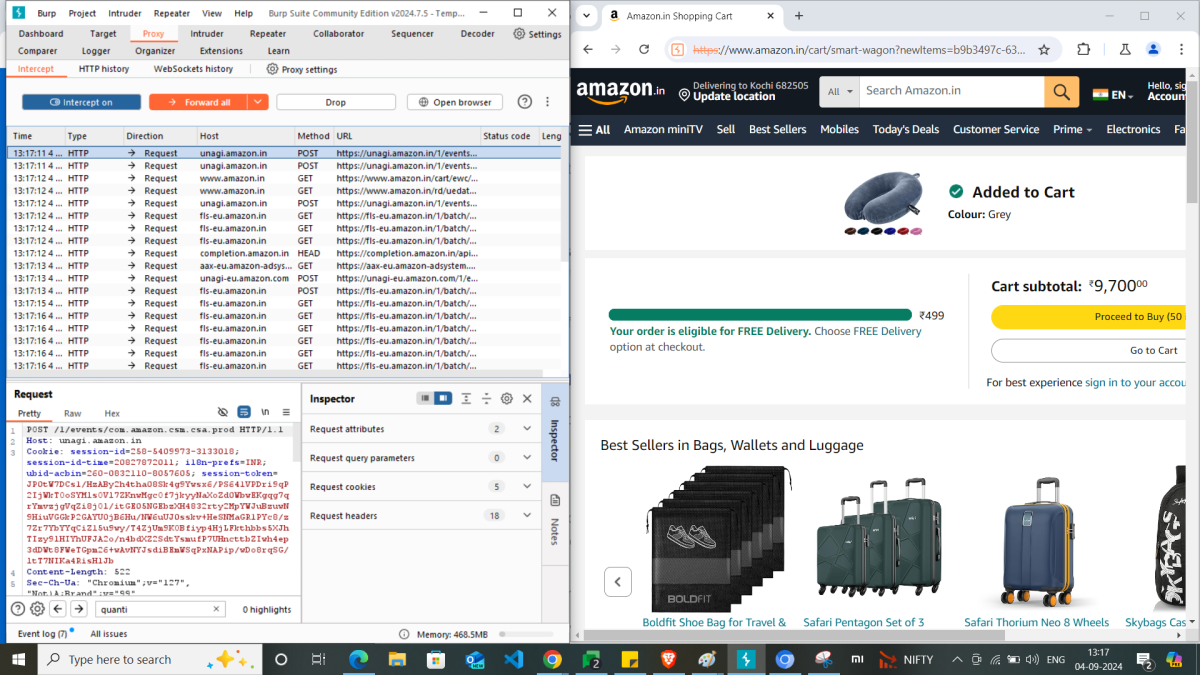Go to previous search match arrow

[x=58, y=609]
